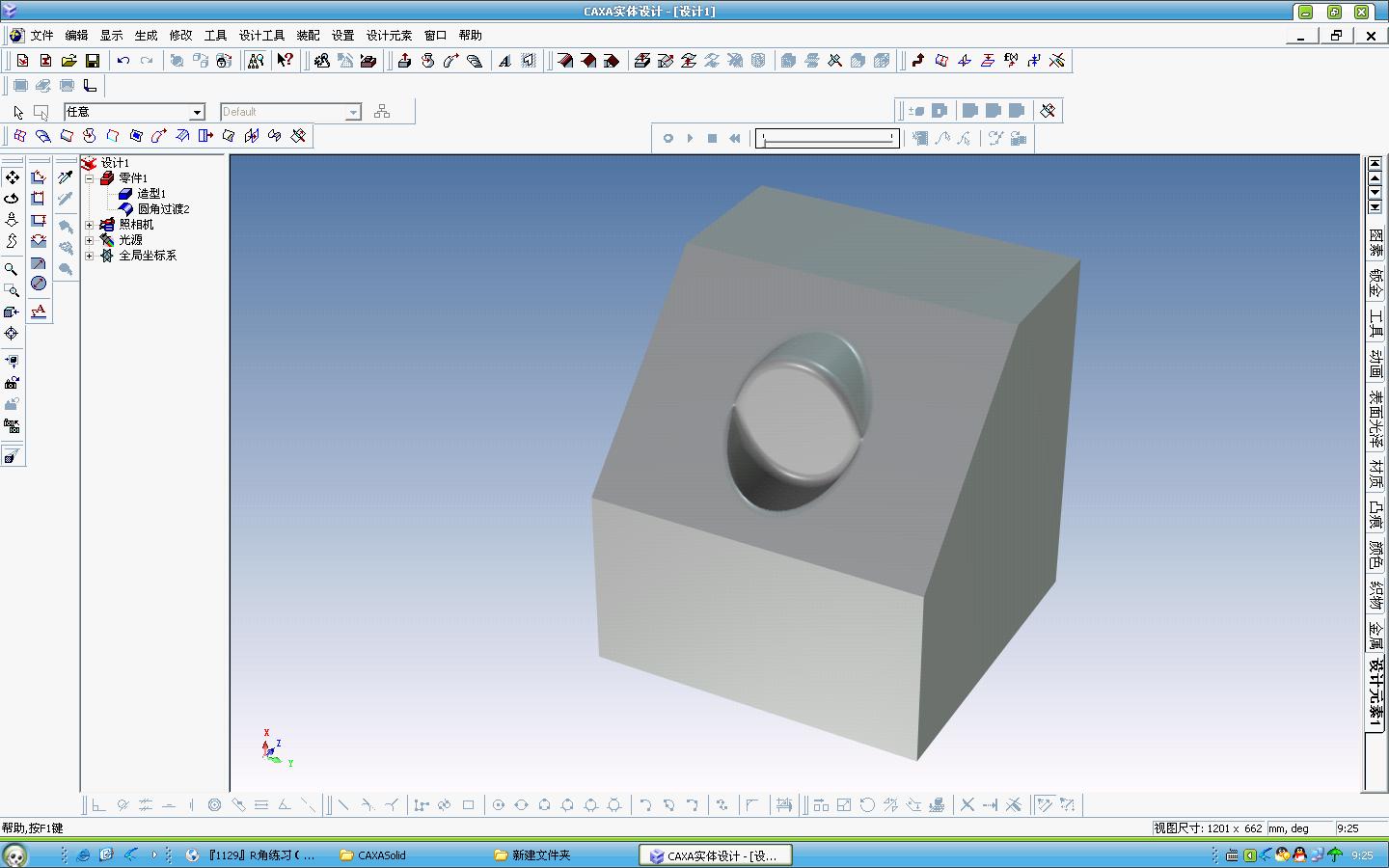Open the 任意 selection filter dropdown
Viewport: 1389px width, 868px height.
[x=197, y=113]
